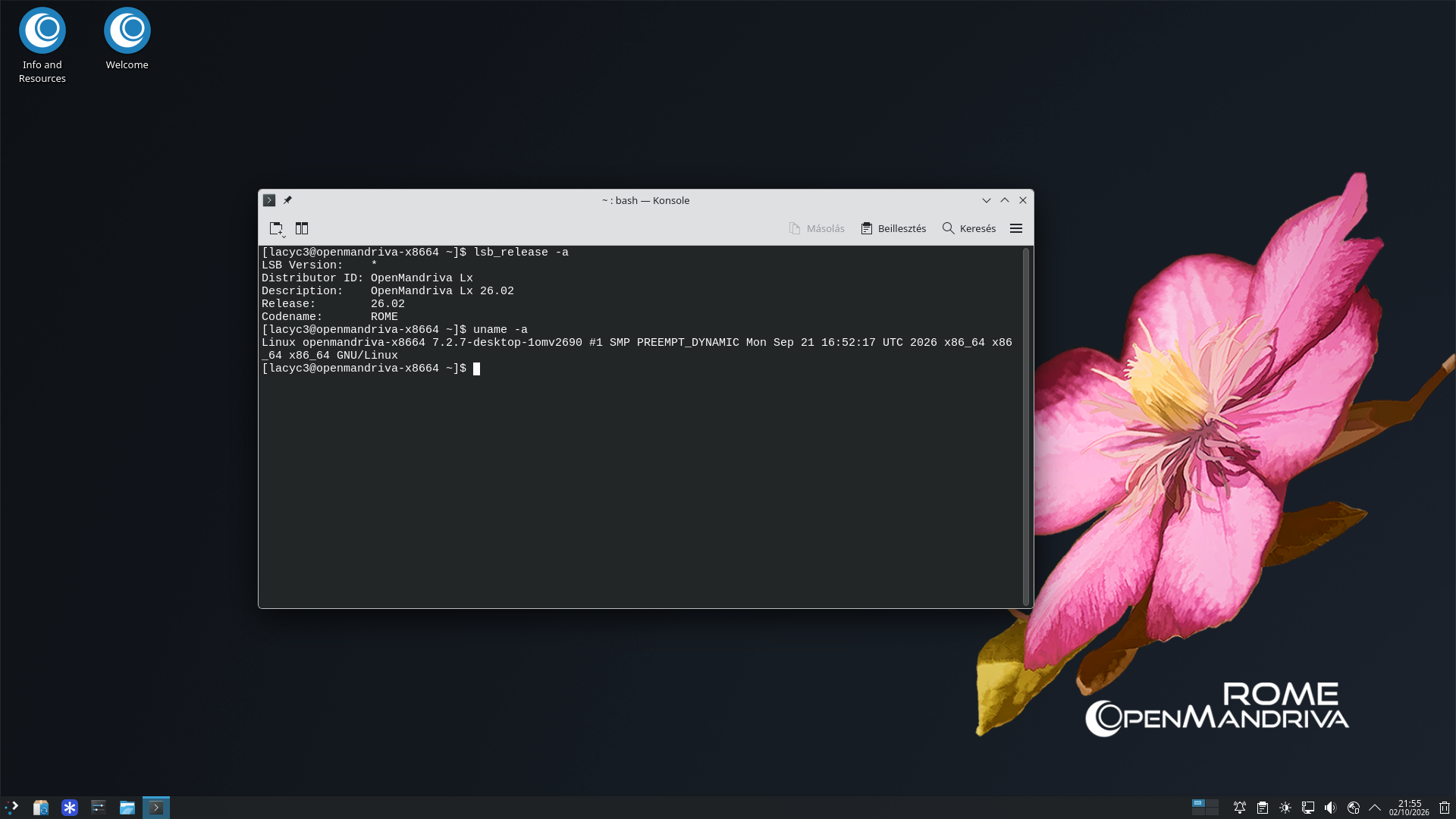The height and width of the screenshot is (819, 1456).
Task: Open the disks and devices tray icon
Action: [x=1354, y=808]
